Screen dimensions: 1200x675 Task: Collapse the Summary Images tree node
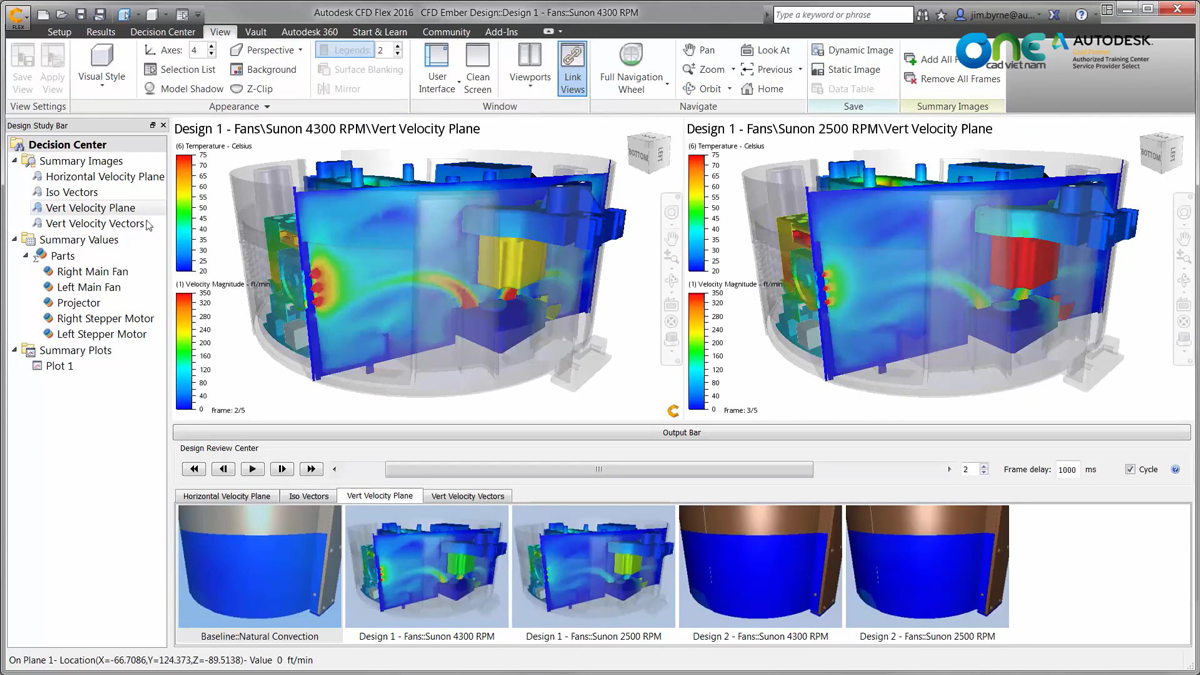[x=14, y=161]
